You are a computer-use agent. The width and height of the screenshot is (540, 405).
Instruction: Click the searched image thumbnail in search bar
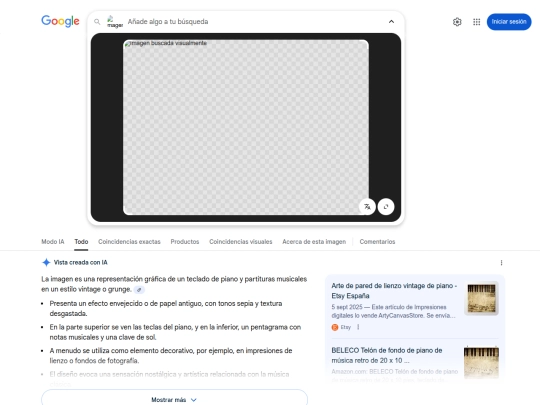tap(115, 22)
